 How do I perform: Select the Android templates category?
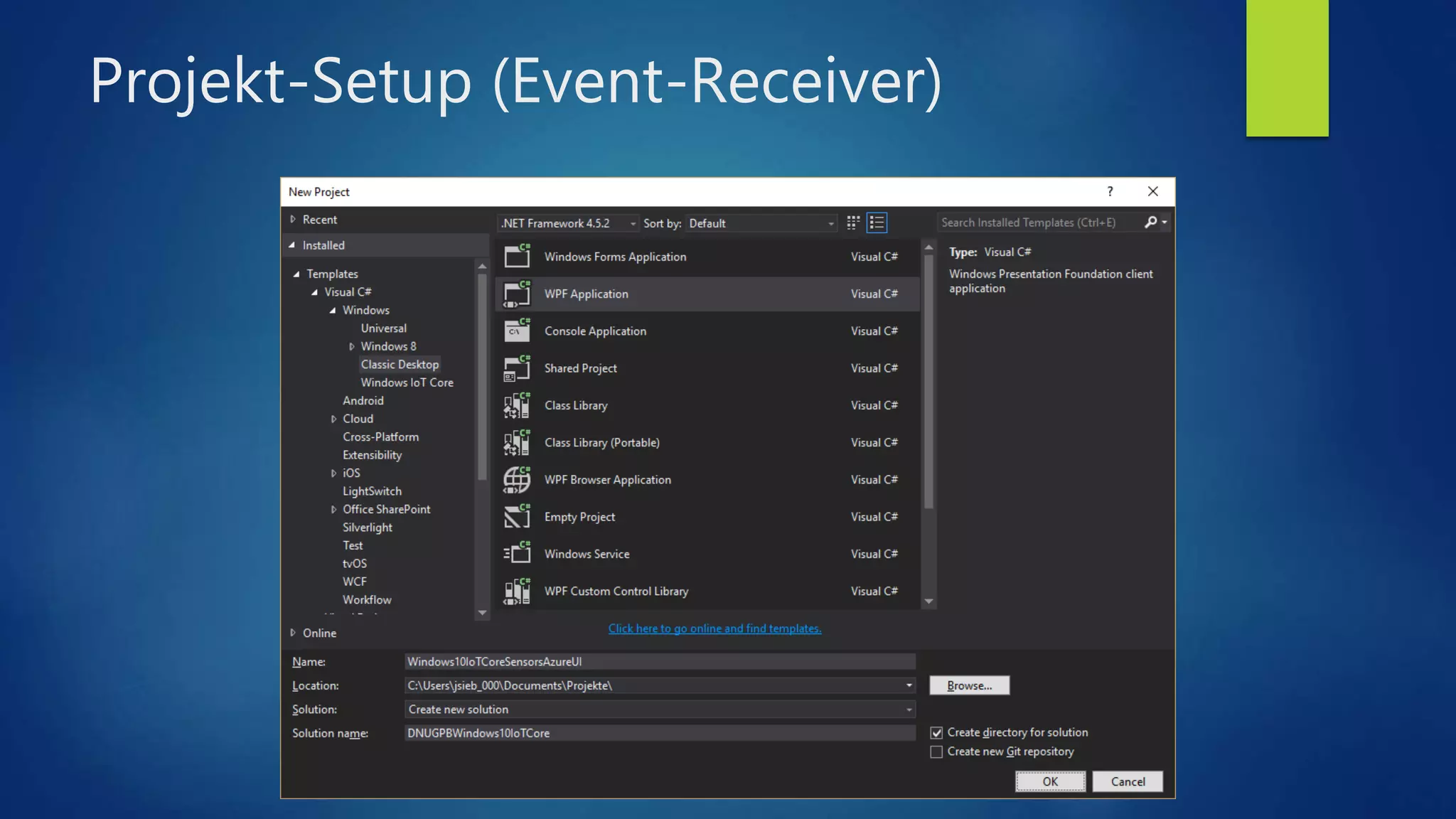click(363, 401)
